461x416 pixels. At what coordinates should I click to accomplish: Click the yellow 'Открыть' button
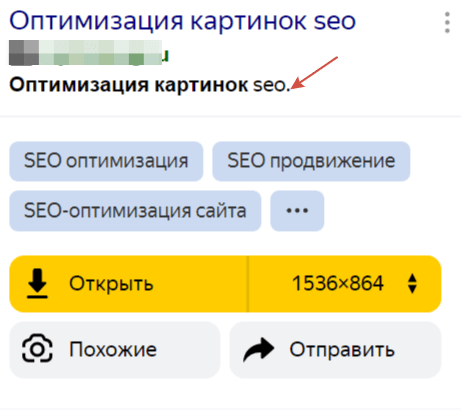(128, 284)
